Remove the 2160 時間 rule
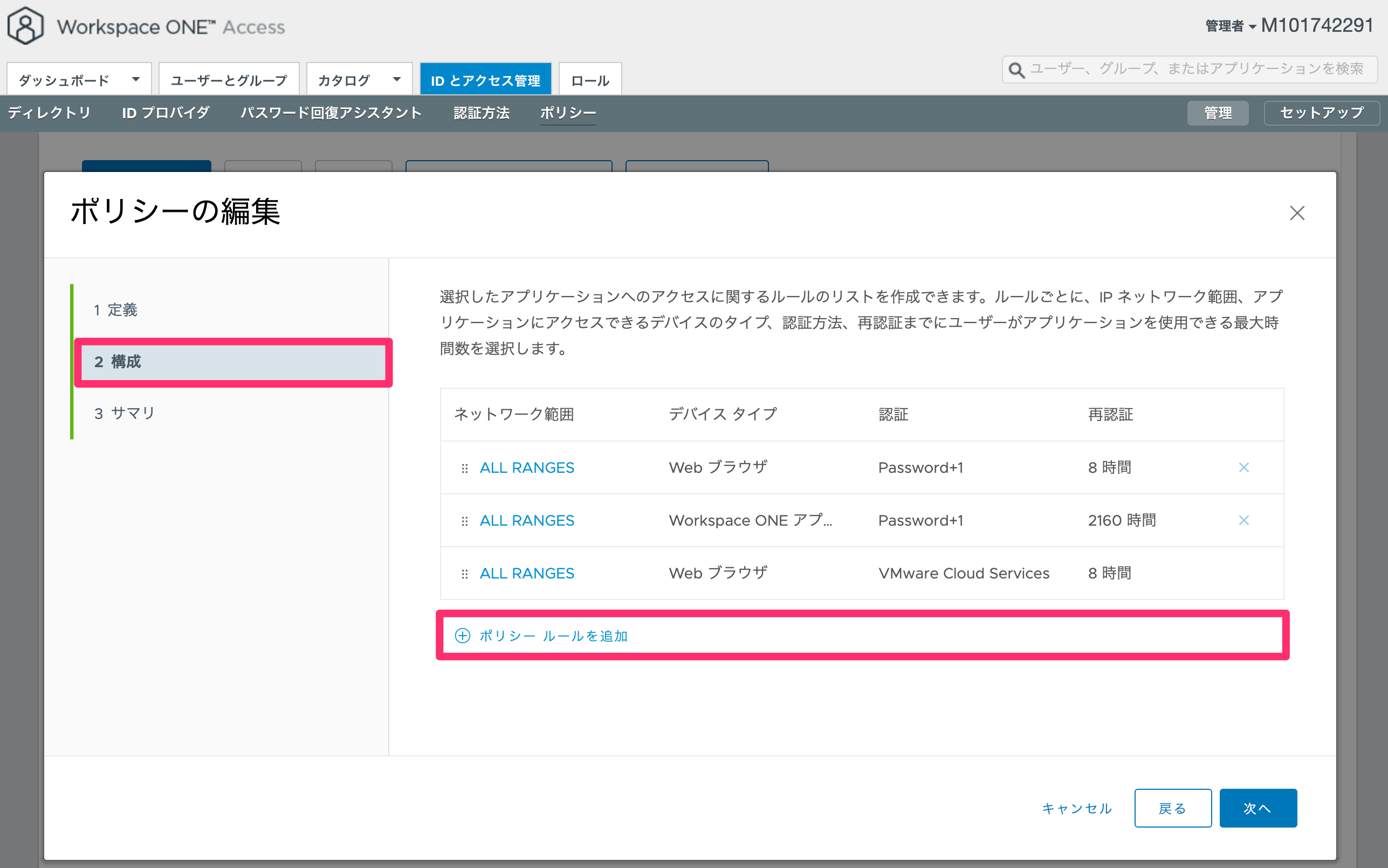 click(1243, 520)
